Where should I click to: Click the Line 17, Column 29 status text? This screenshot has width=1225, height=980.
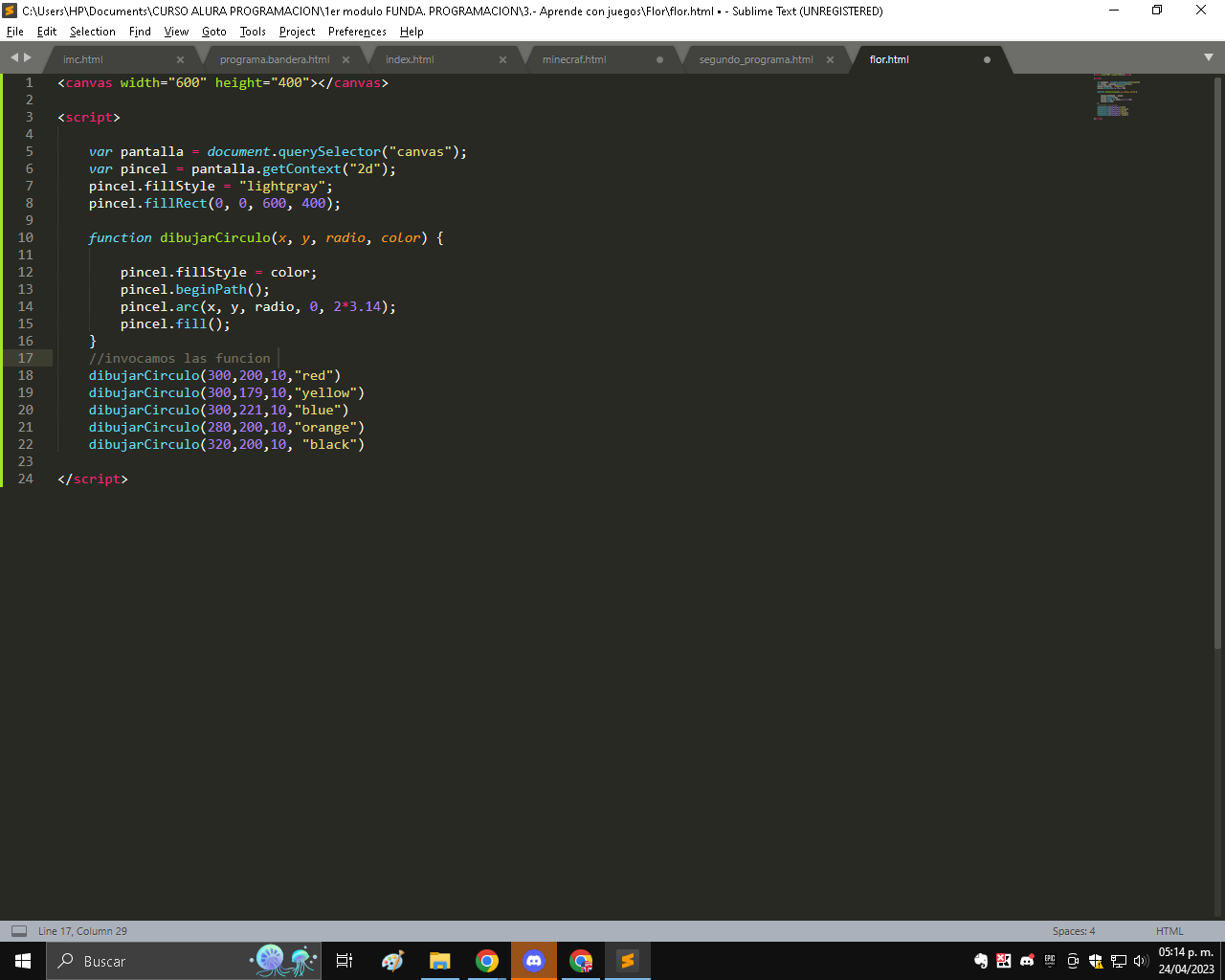click(82, 931)
